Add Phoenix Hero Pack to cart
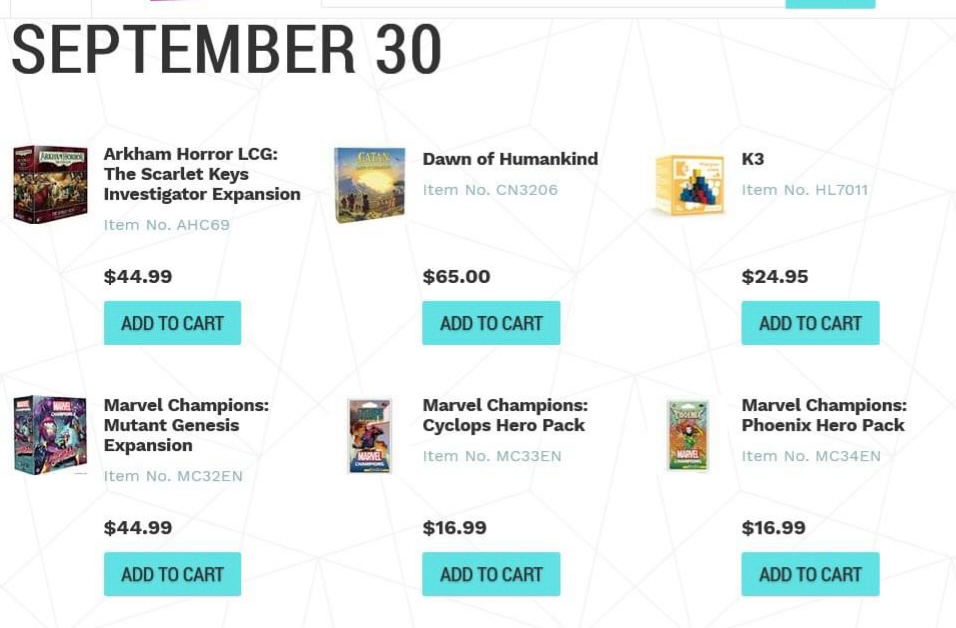The width and height of the screenshot is (956, 628). pos(810,574)
